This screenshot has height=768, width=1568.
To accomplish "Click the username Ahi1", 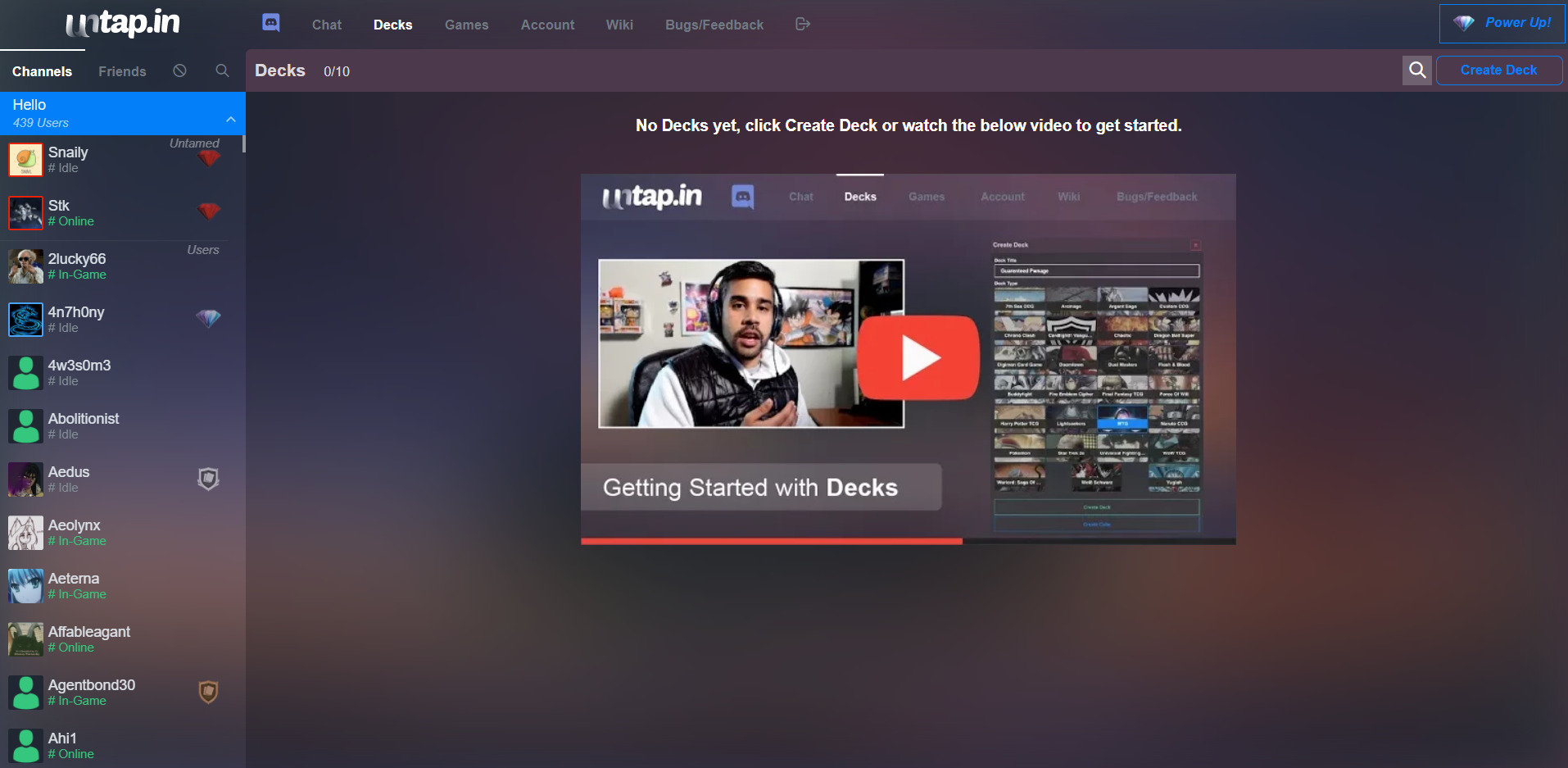I will pyautogui.click(x=62, y=738).
